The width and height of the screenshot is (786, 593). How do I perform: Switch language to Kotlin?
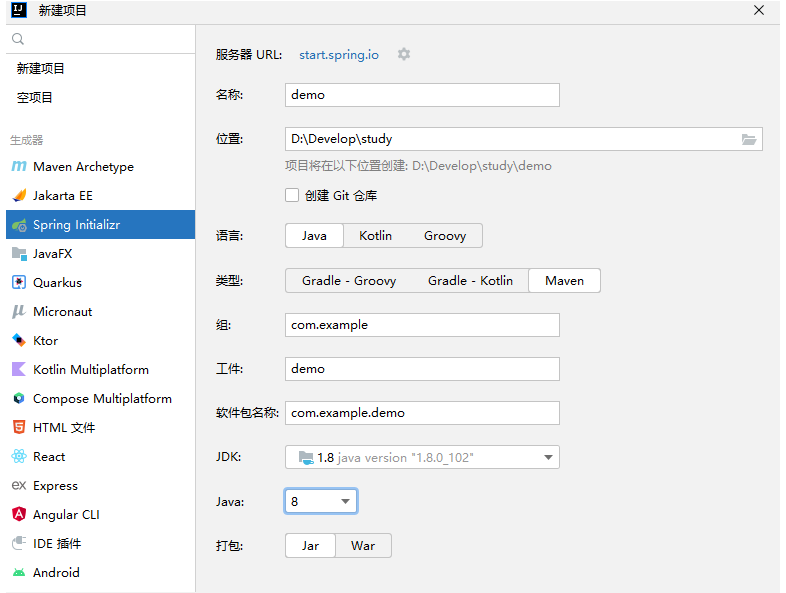pos(375,236)
